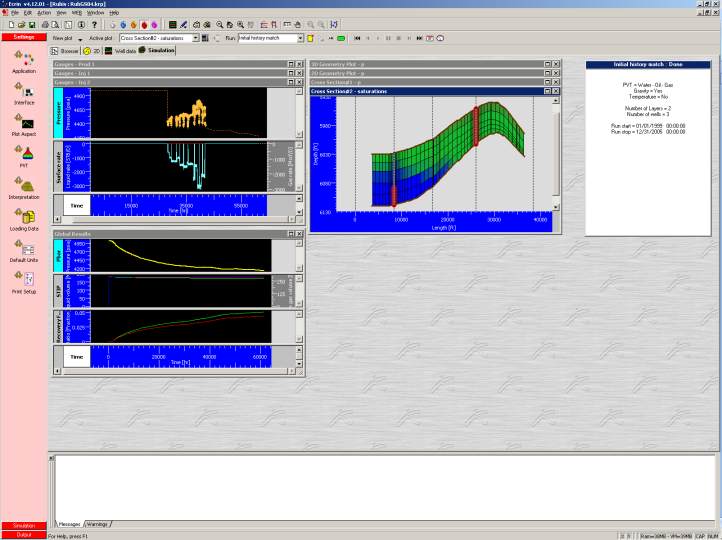Open the PVT settings icon
The image size is (722, 540).
(23, 153)
